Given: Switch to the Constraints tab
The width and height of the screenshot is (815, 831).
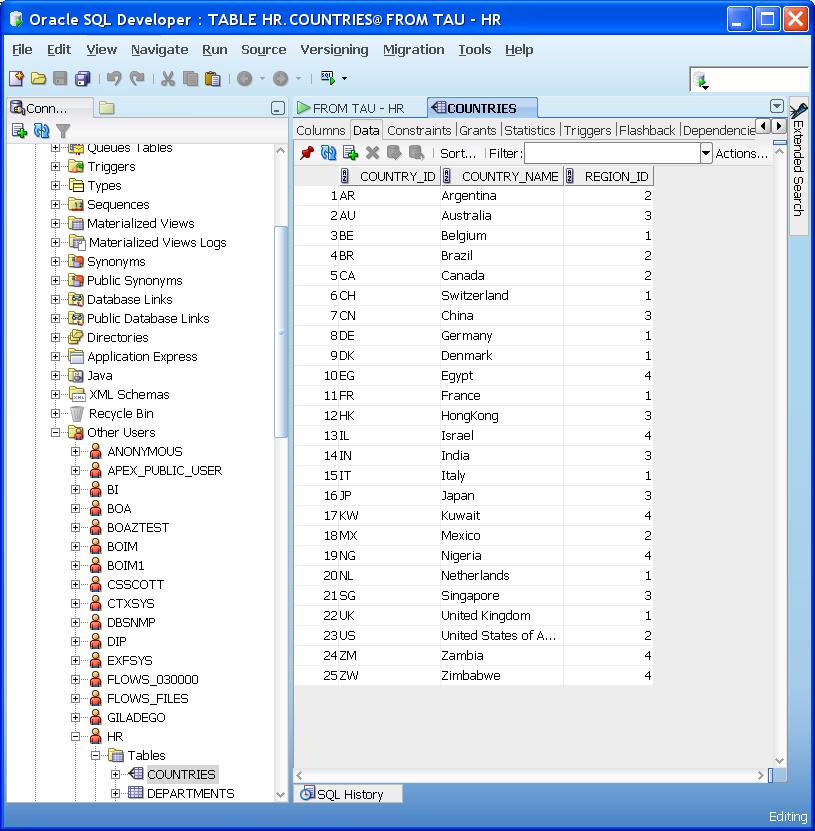Looking at the screenshot, I should click(419, 130).
